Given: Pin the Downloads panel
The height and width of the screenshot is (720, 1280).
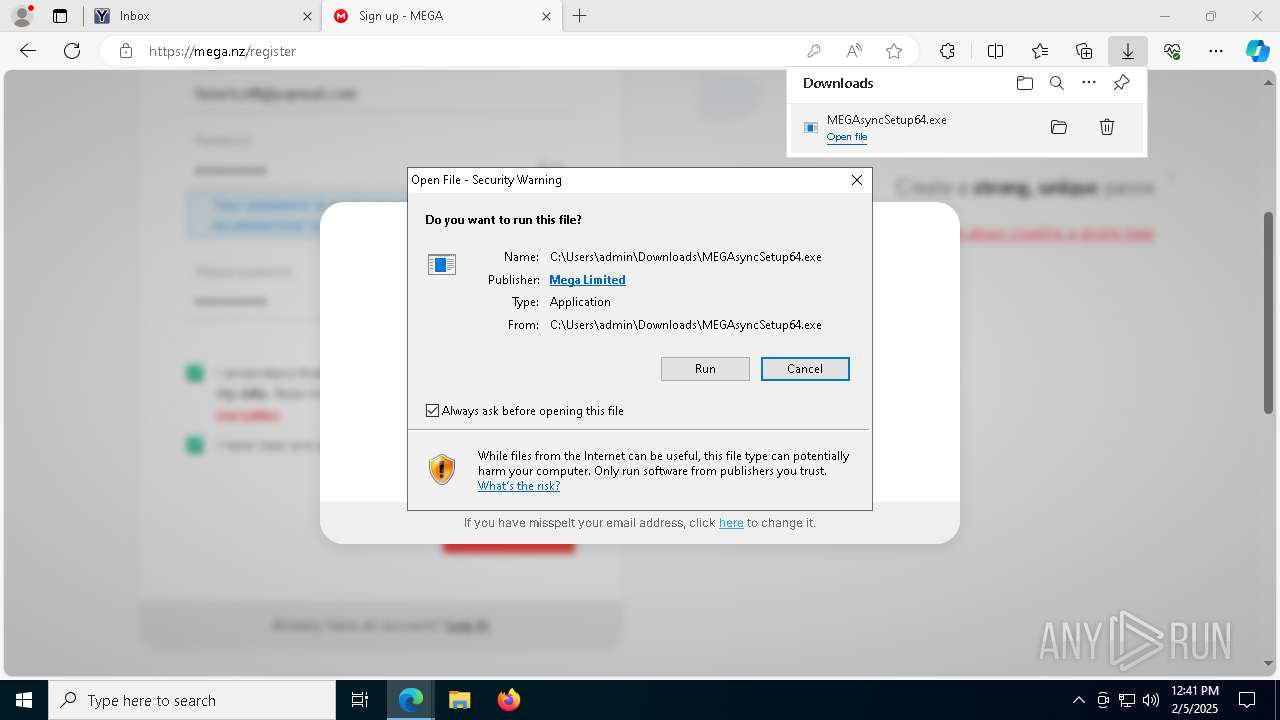Looking at the screenshot, I should click(1121, 83).
